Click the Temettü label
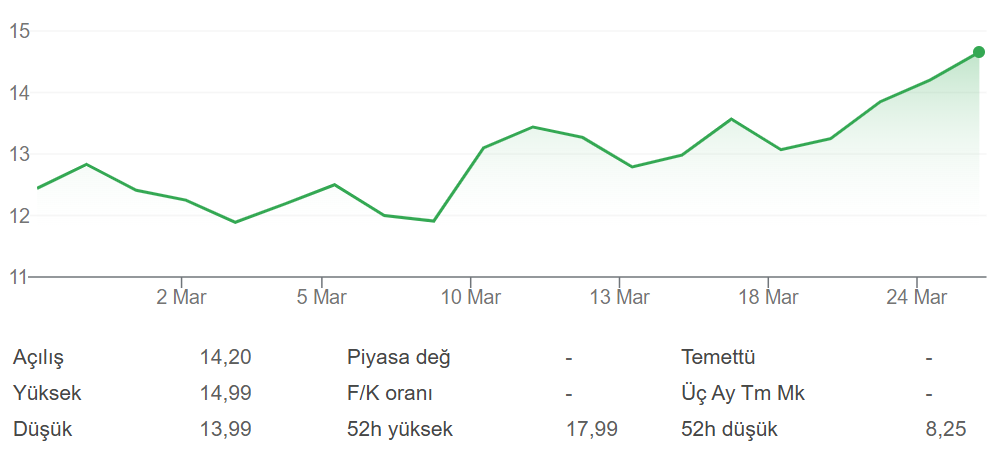 pyautogui.click(x=718, y=357)
